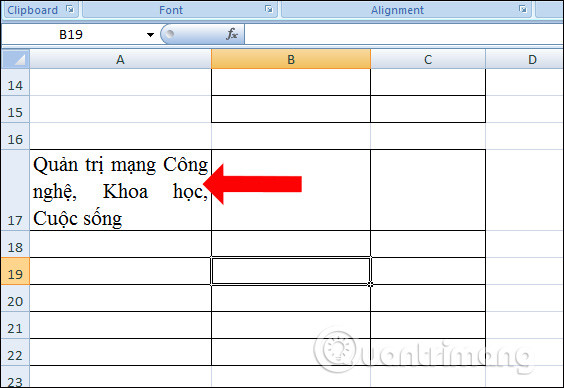The height and width of the screenshot is (388, 564).
Task: Select column D header
Action: tap(524, 59)
